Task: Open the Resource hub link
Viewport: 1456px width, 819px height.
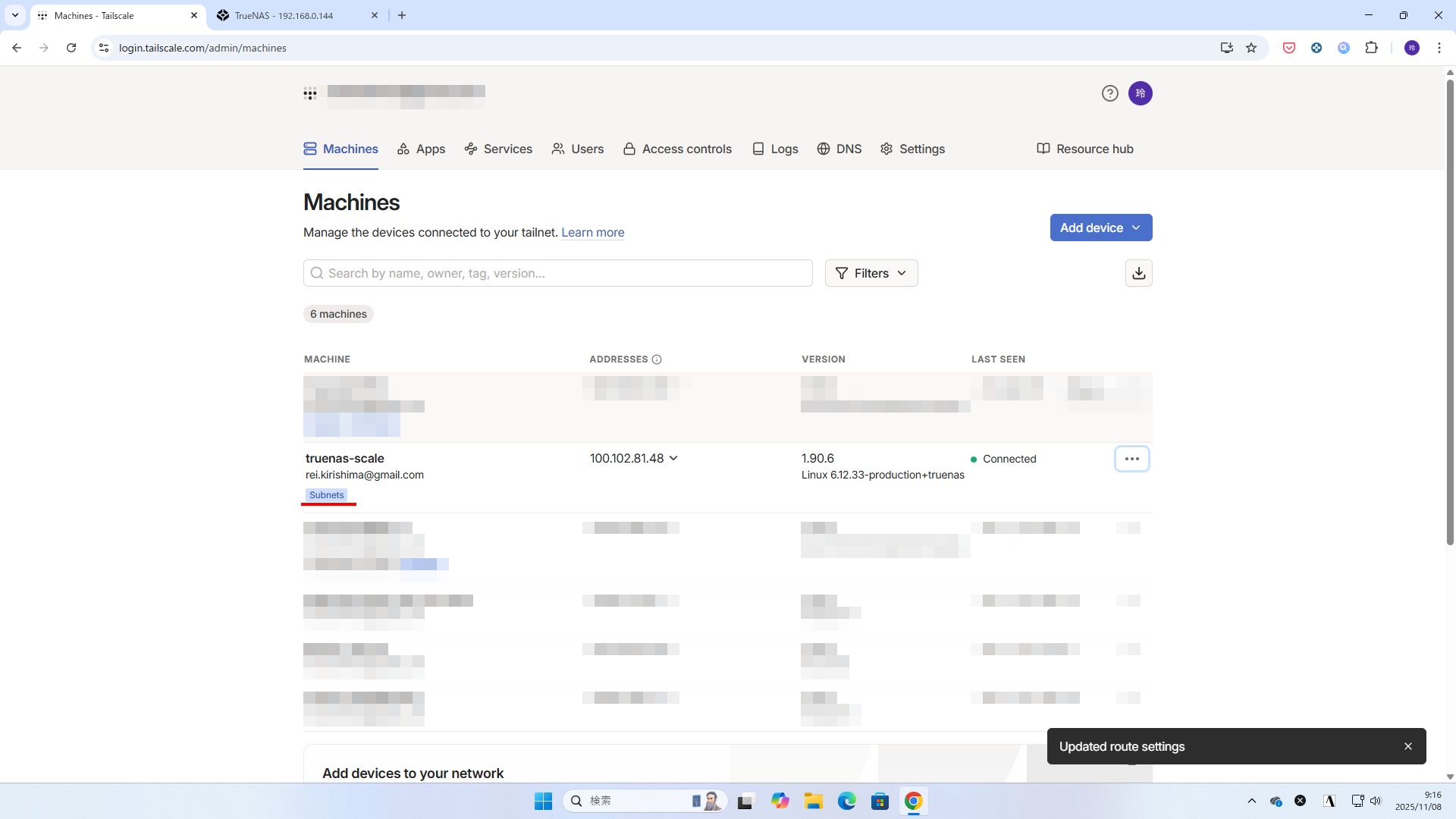Action: [1084, 149]
